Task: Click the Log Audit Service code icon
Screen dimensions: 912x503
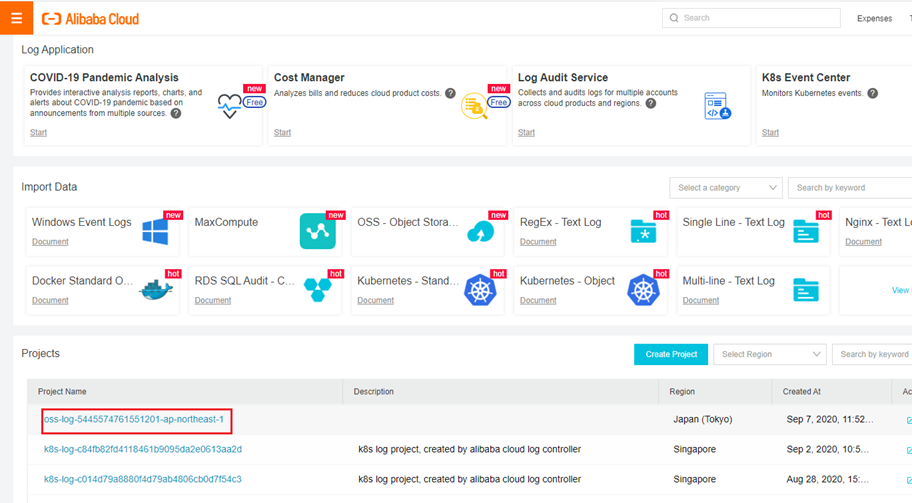Action: click(717, 106)
